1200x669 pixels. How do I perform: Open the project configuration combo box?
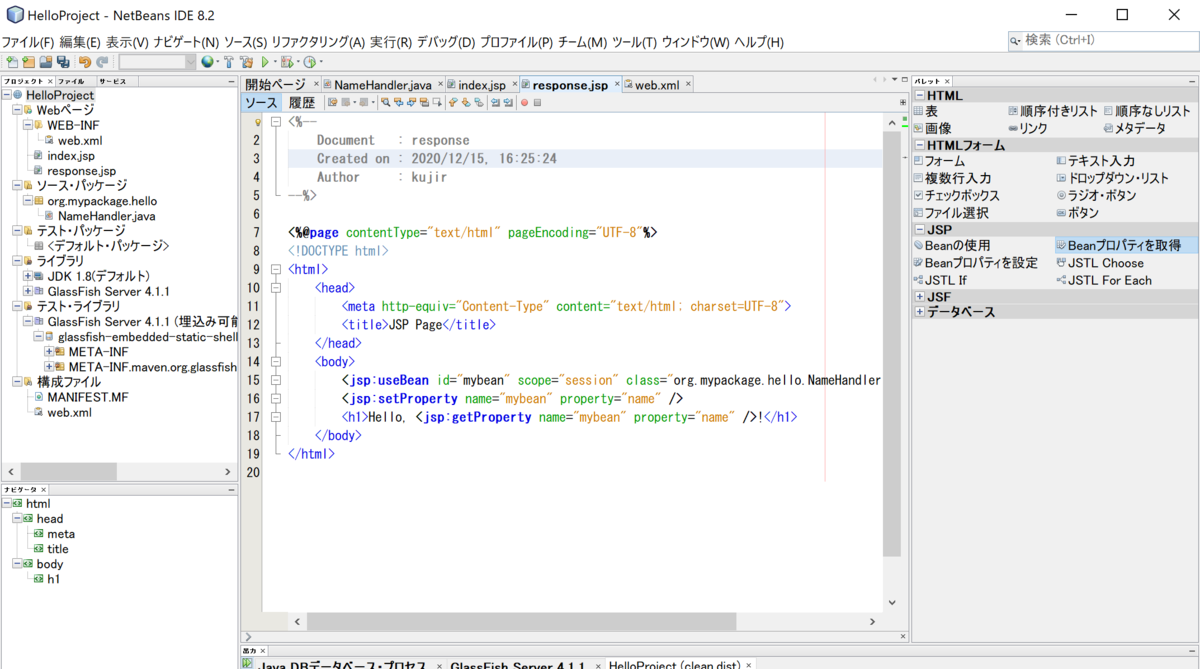(x=158, y=62)
